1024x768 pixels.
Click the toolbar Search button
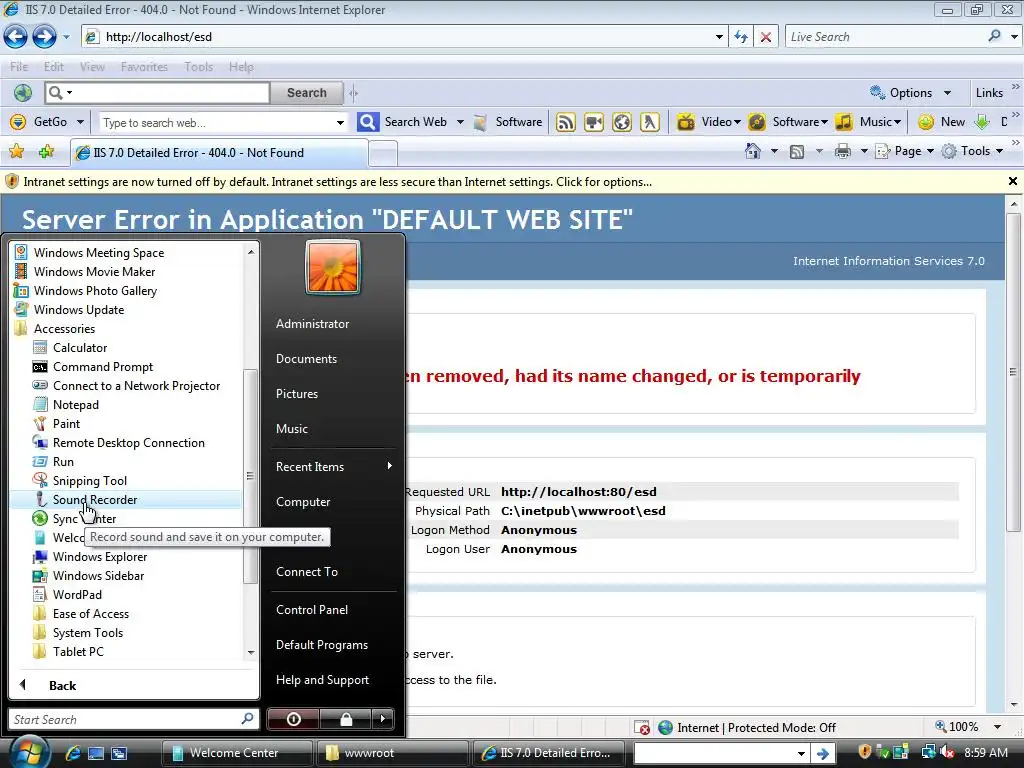pos(306,93)
